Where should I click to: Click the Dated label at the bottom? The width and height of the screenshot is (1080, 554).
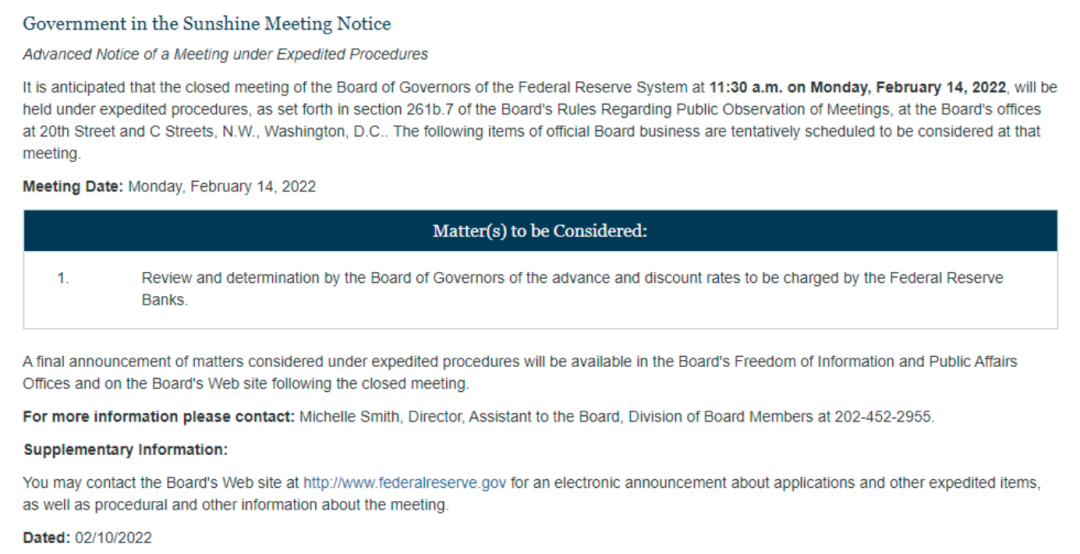45,538
